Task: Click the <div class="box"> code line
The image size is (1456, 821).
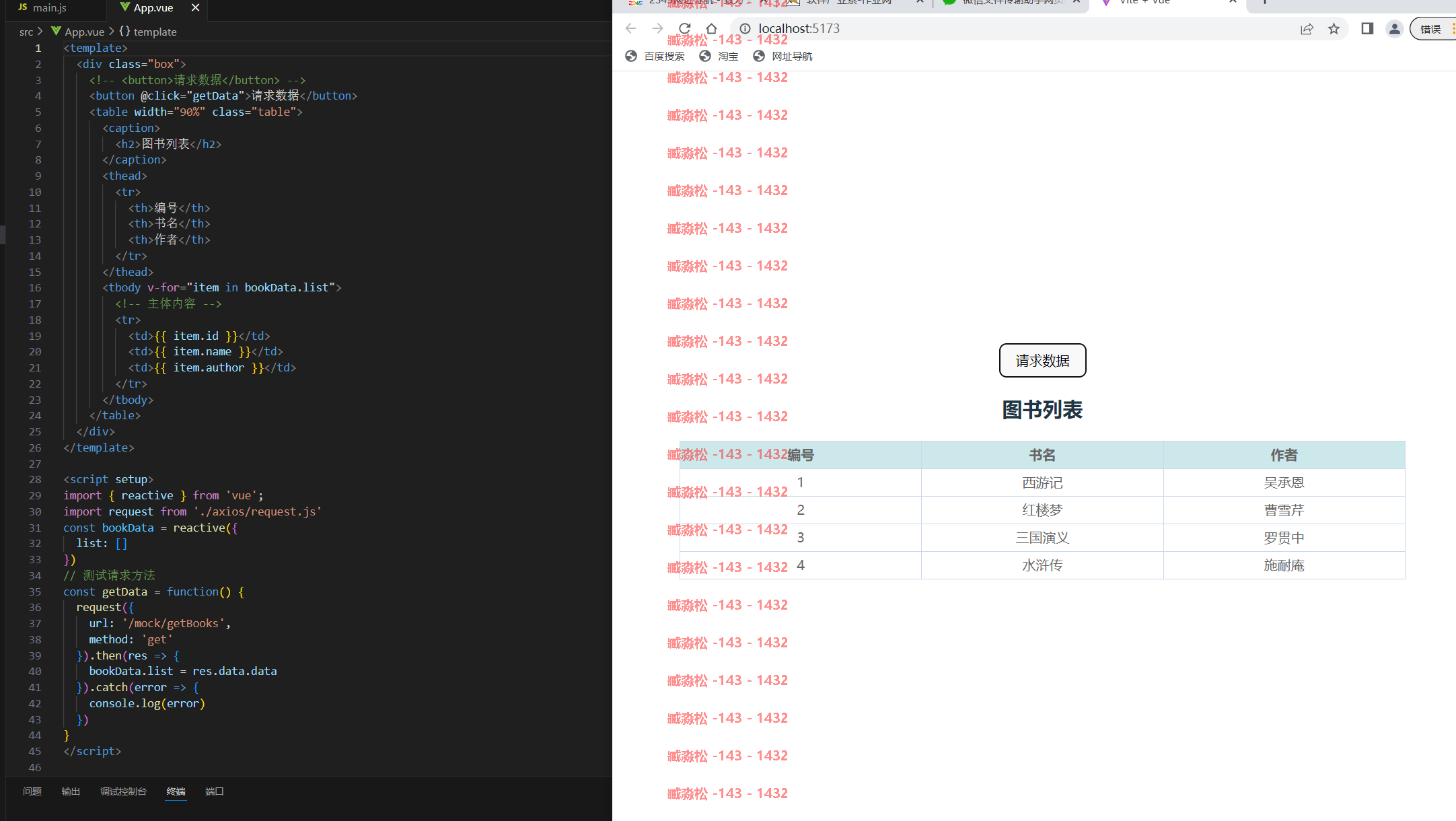Action: 131,64
